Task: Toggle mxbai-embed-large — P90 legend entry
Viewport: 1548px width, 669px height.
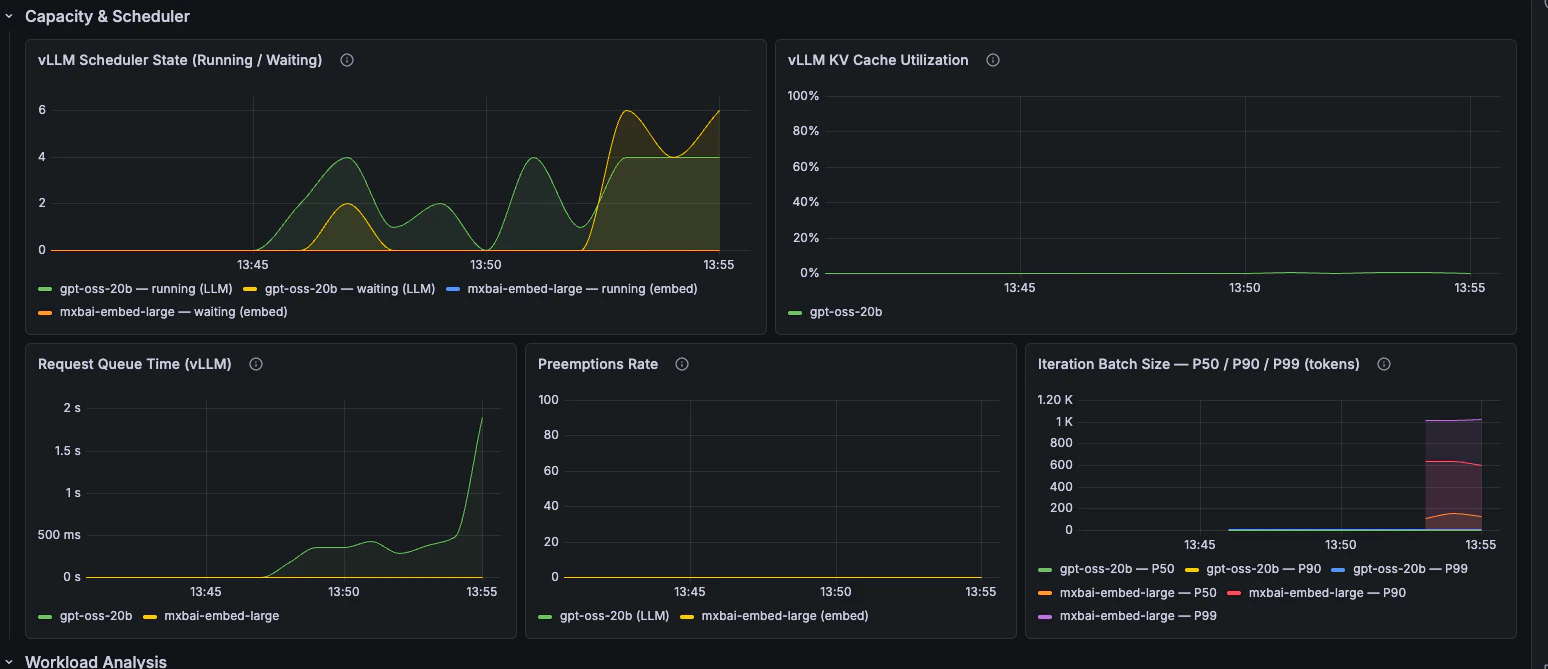Action: pos(1327,593)
